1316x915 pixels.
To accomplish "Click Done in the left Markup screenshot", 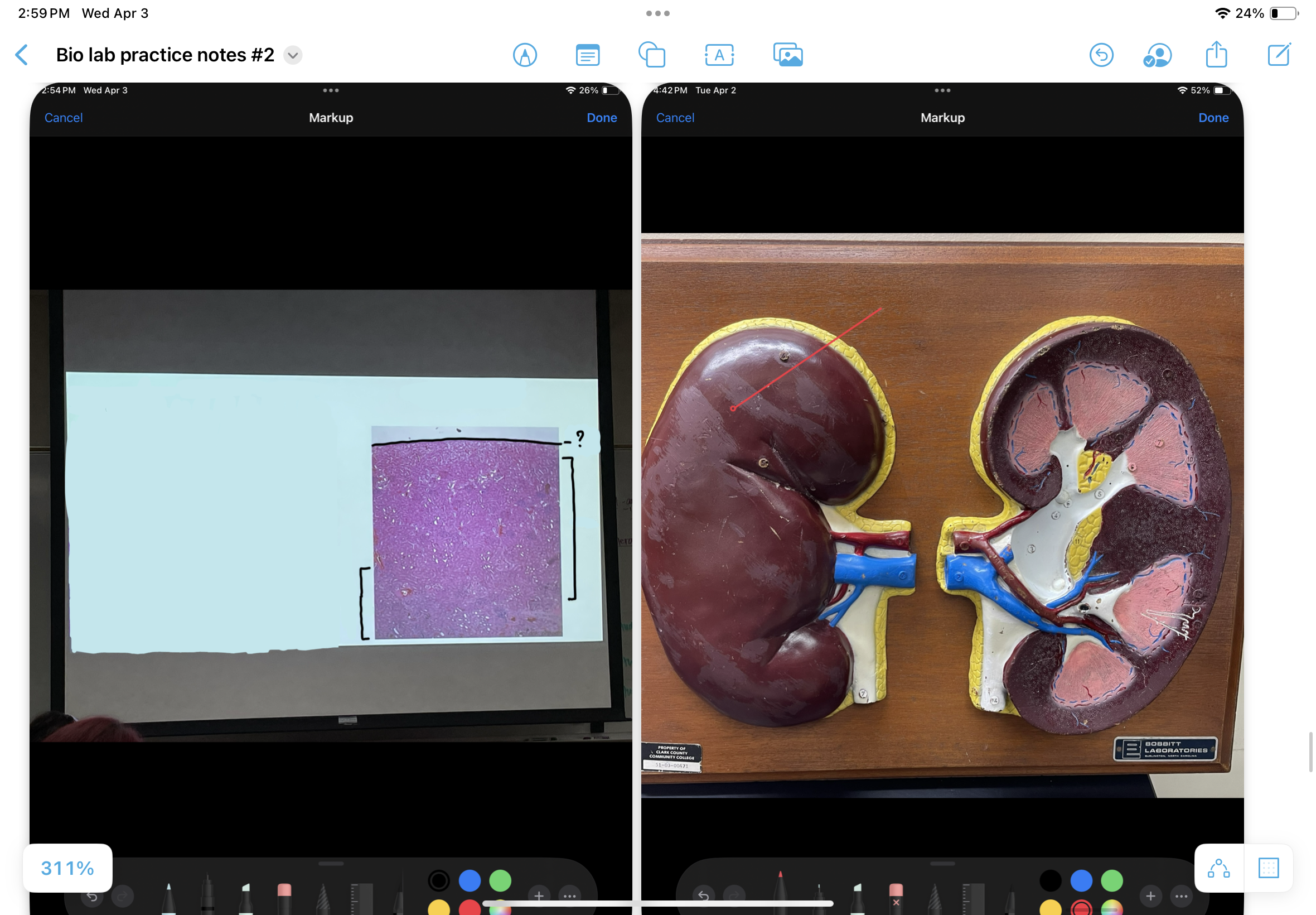I will pos(602,118).
